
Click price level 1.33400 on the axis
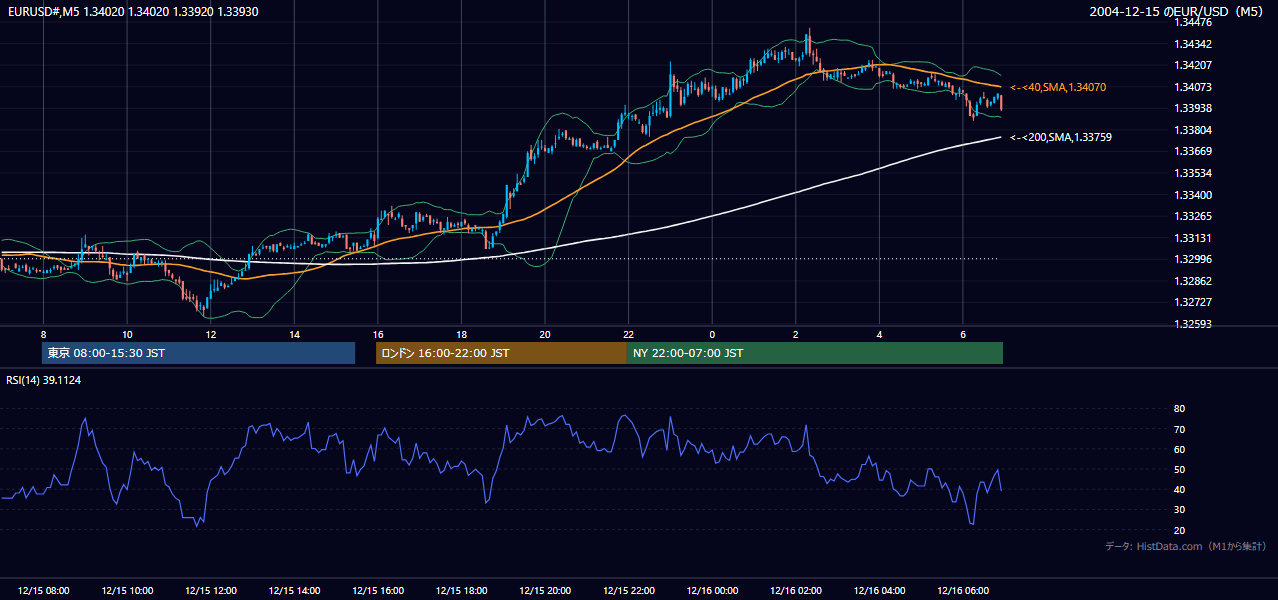point(1193,195)
